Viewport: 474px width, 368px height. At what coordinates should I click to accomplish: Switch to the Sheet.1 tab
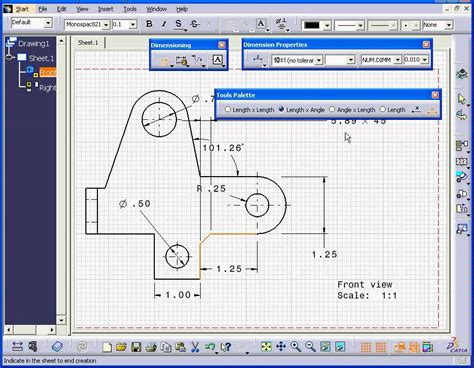click(x=88, y=43)
